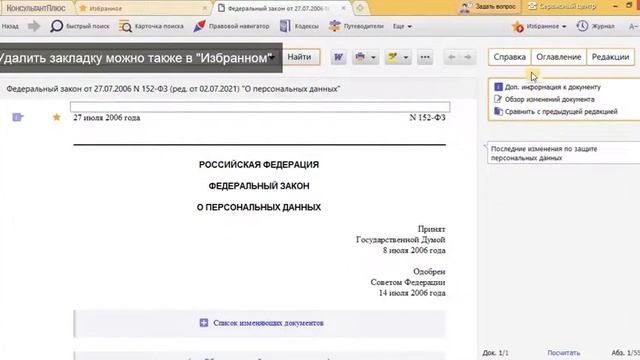This screenshot has width=640, height=360.
Task: Open the Редакции tab
Action: tap(610, 57)
